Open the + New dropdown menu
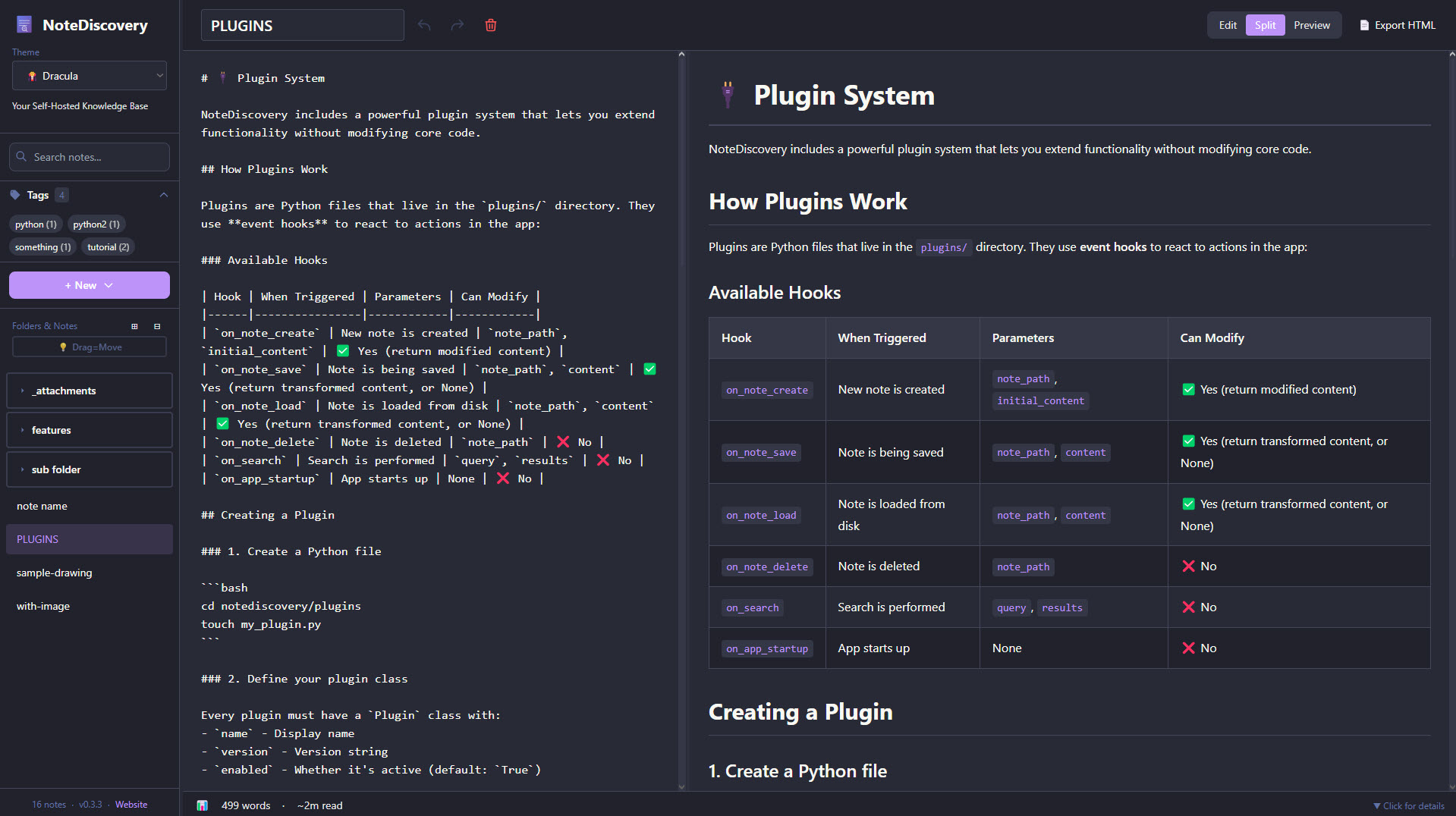The width and height of the screenshot is (1456, 816). click(x=90, y=285)
